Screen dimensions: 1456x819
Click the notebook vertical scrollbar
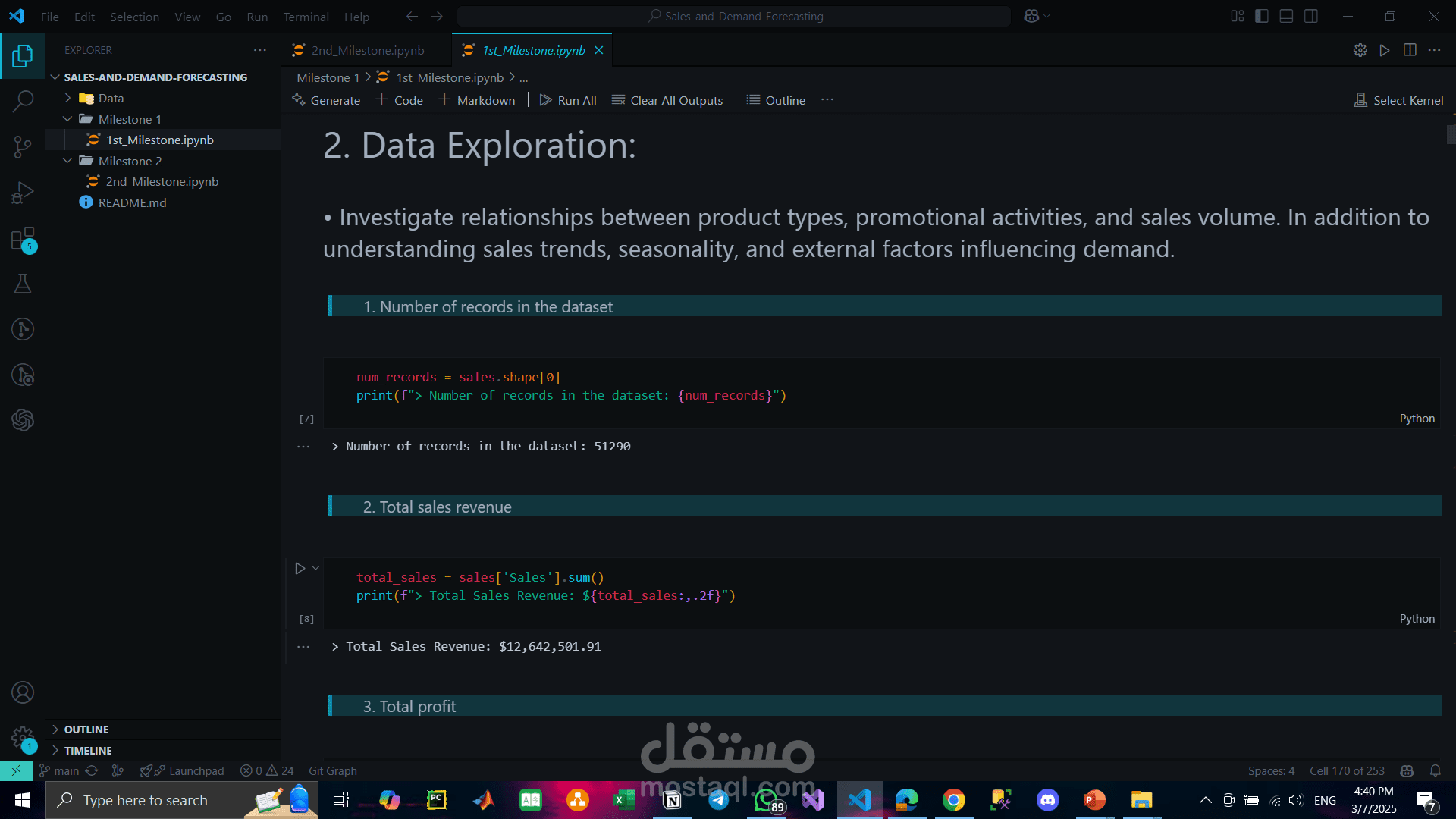point(1451,134)
